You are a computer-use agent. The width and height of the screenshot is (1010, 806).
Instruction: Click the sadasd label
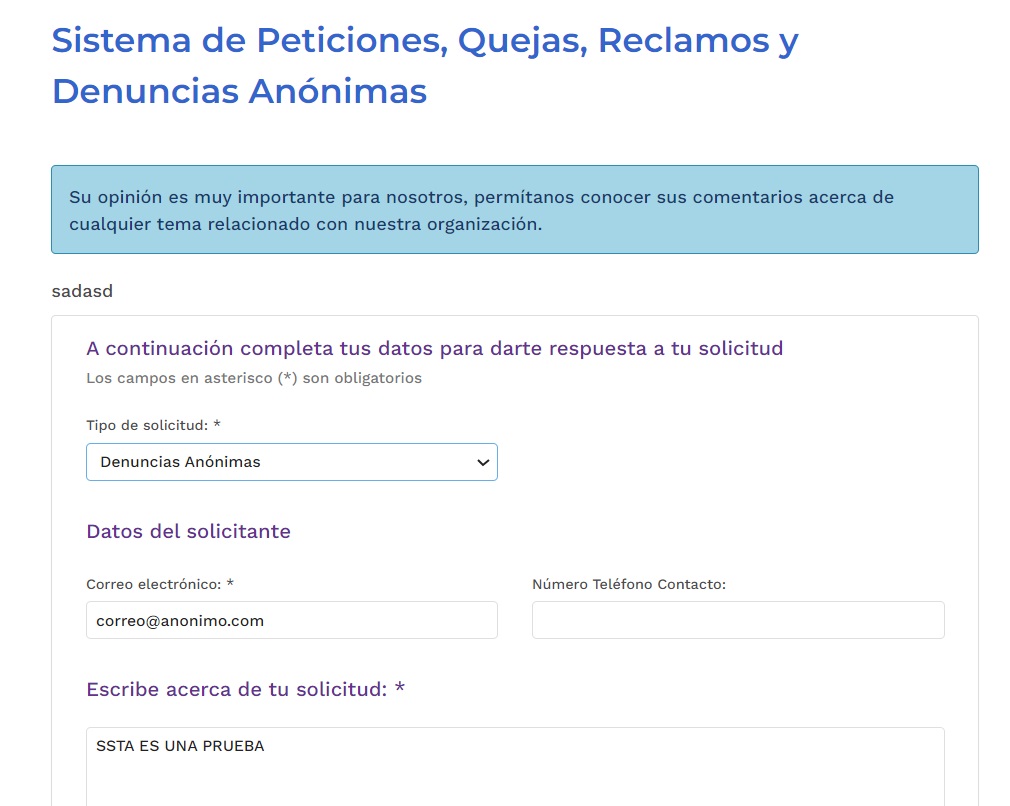coord(82,291)
